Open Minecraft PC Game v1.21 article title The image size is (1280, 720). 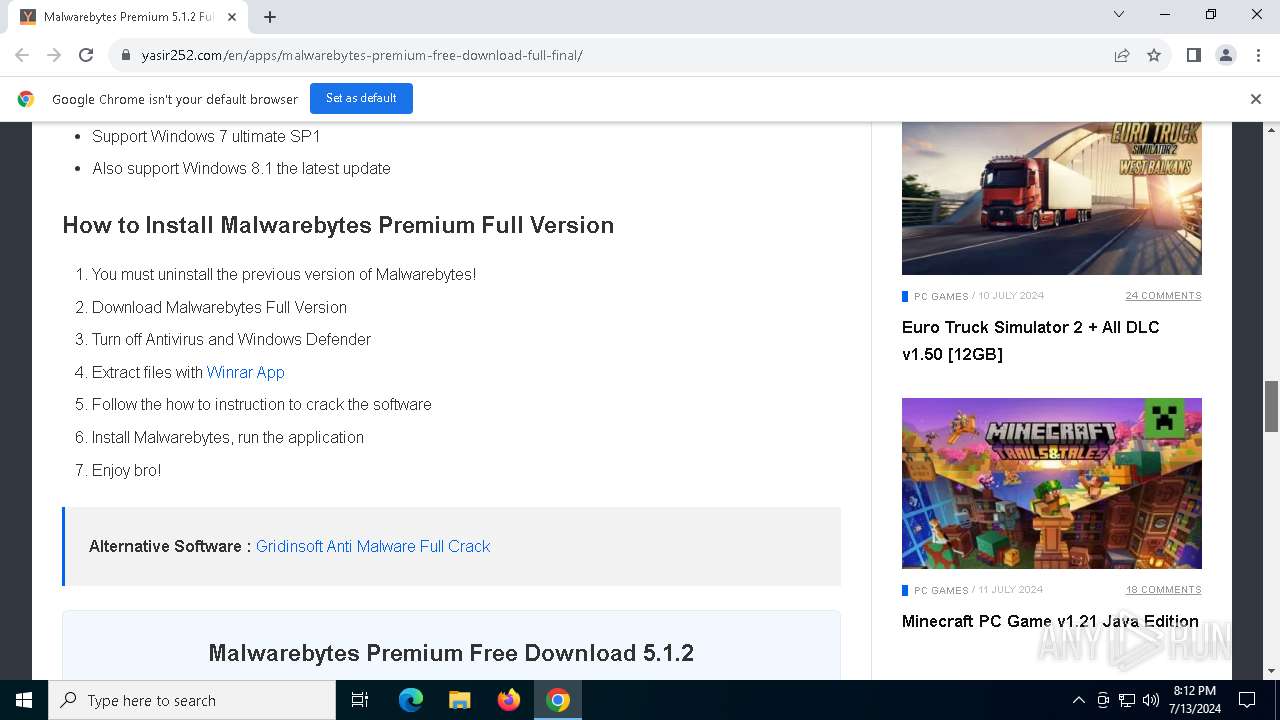pyautogui.click(x=1050, y=621)
